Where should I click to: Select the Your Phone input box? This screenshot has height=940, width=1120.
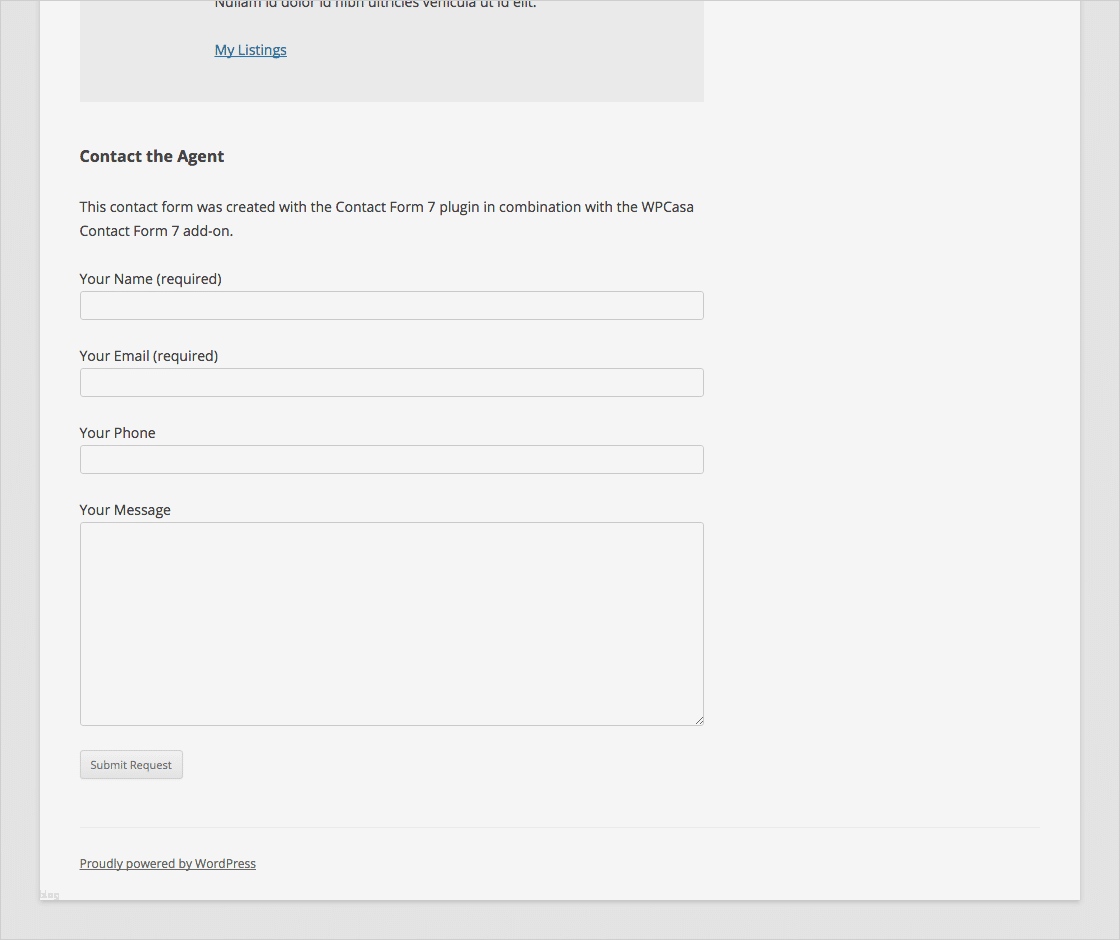pyautogui.click(x=391, y=459)
